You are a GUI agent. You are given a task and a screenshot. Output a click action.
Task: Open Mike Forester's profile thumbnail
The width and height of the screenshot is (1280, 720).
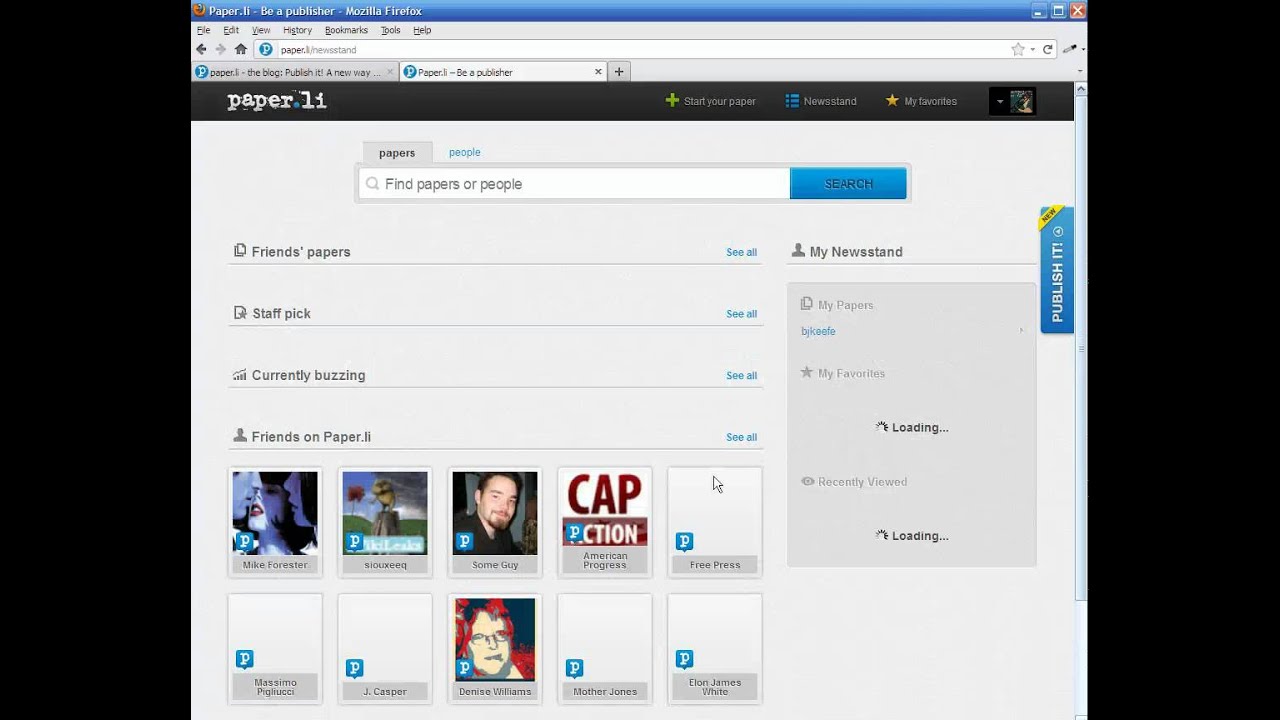point(275,513)
